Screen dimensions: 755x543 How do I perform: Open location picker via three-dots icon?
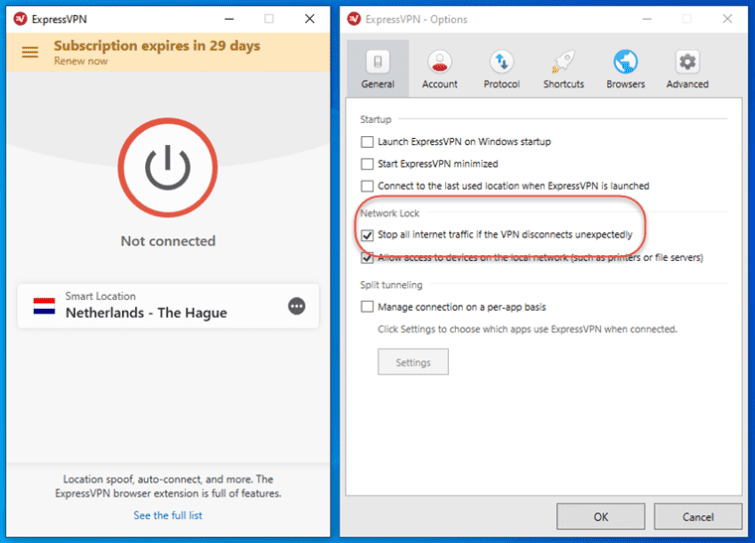(x=297, y=306)
